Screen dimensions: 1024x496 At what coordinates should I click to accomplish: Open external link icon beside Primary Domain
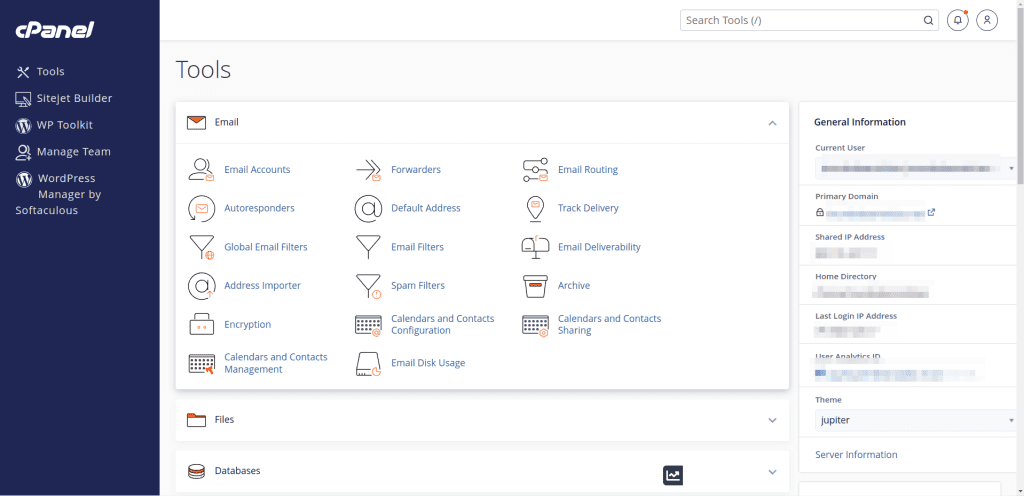click(931, 212)
